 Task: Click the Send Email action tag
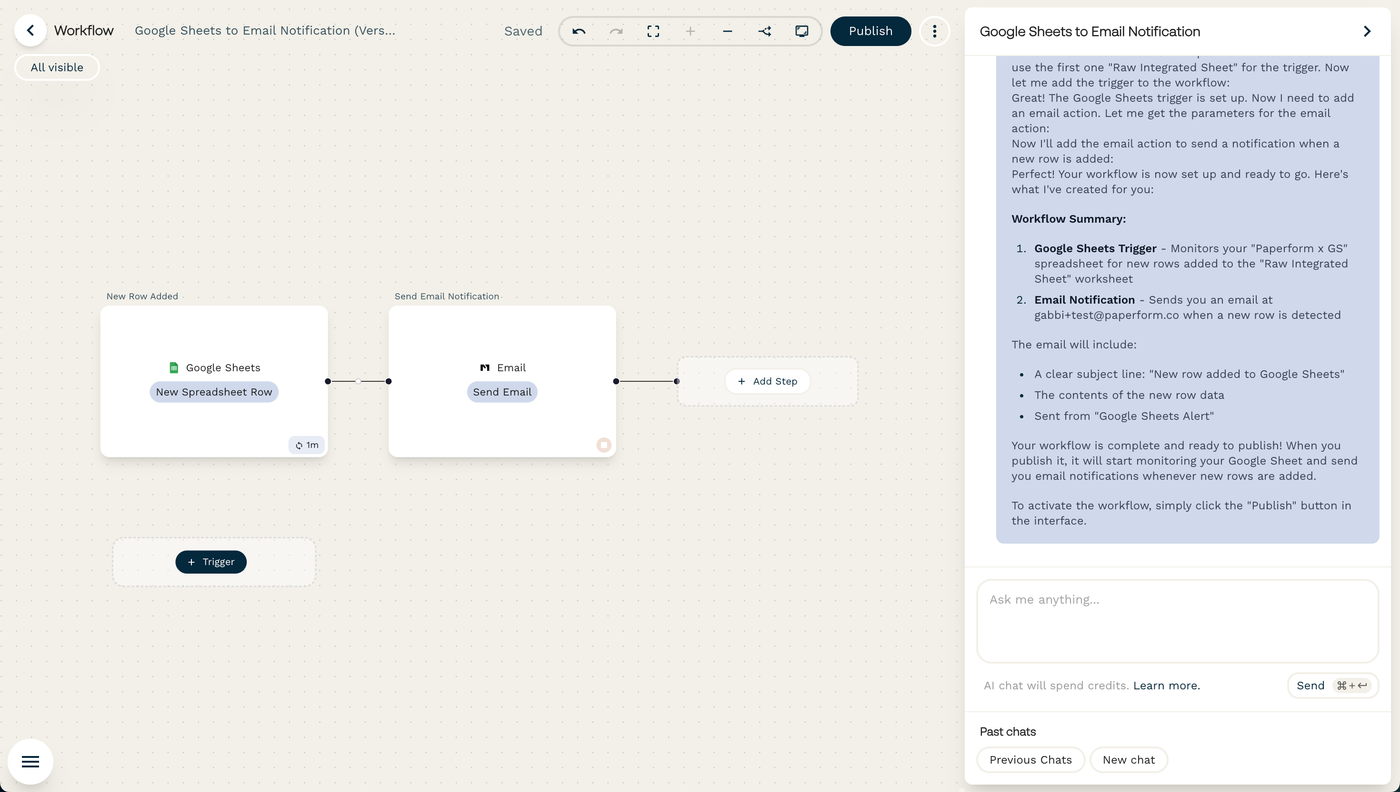click(502, 392)
